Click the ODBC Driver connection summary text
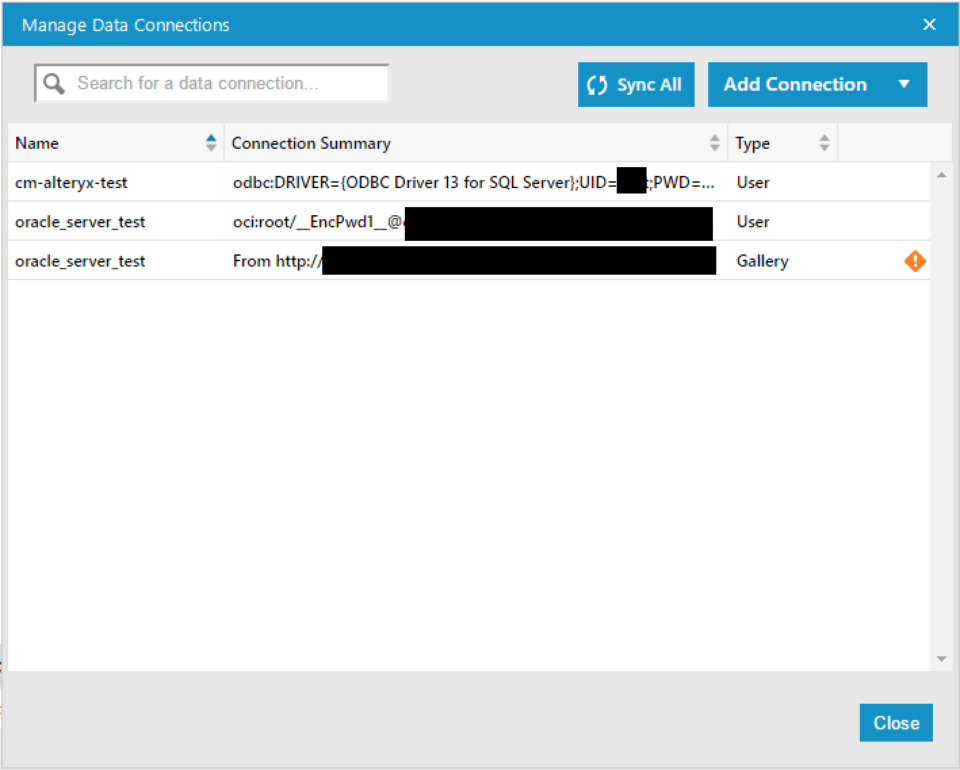The height and width of the screenshot is (770, 960). pos(420,183)
